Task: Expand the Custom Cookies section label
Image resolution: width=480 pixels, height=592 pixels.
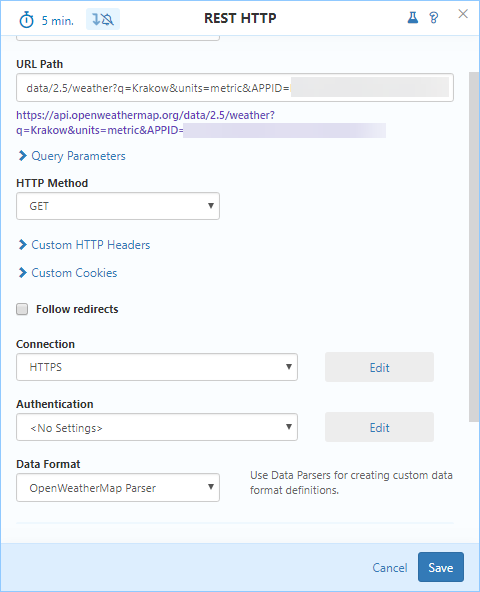Action: (x=74, y=273)
